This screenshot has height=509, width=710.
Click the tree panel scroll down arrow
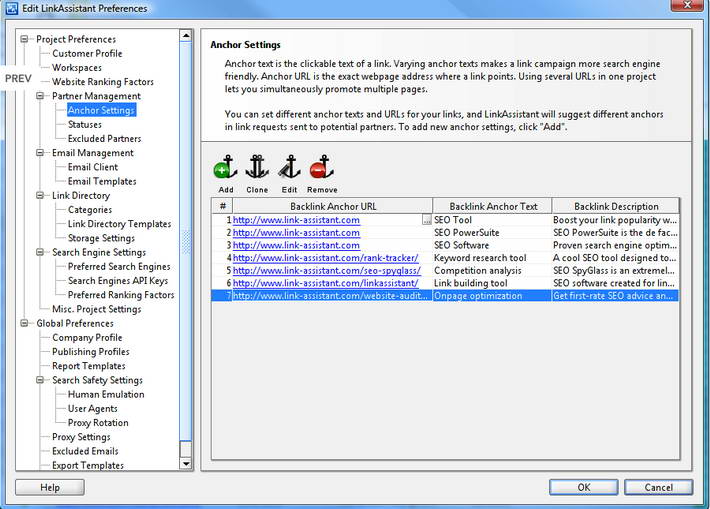point(186,464)
